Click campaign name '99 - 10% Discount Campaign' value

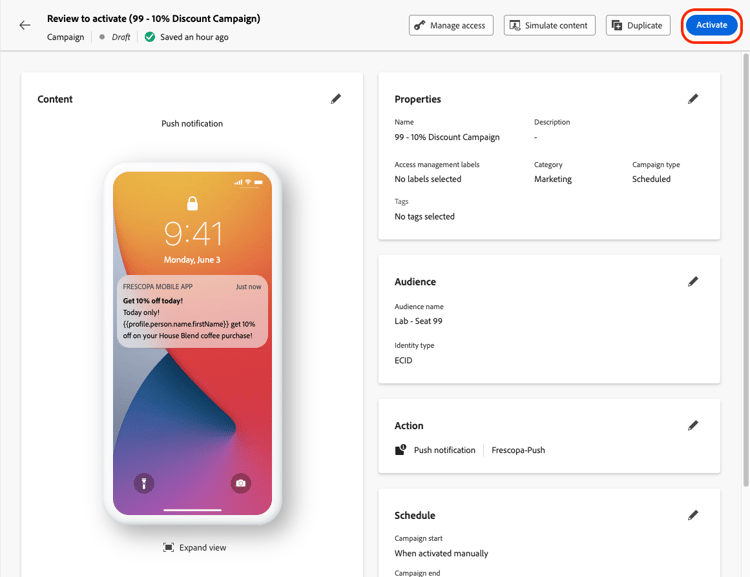point(447,137)
